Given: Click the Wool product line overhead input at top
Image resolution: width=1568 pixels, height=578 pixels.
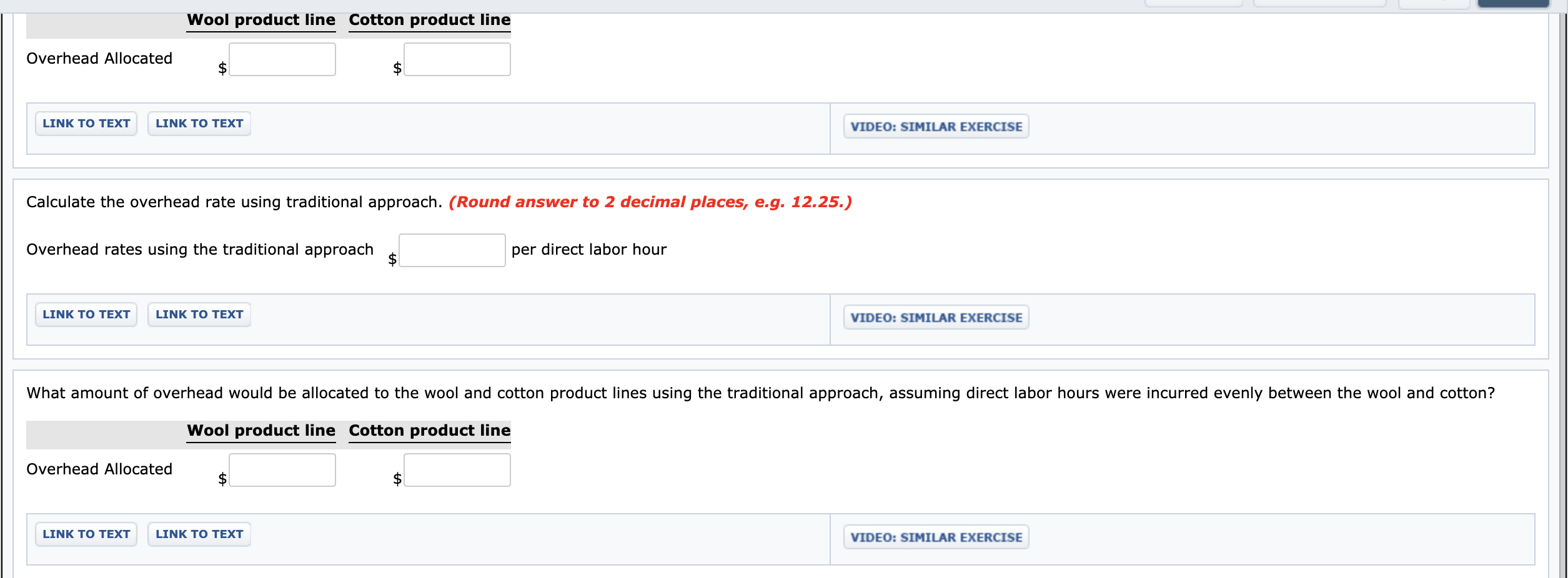Looking at the screenshot, I should (x=282, y=59).
